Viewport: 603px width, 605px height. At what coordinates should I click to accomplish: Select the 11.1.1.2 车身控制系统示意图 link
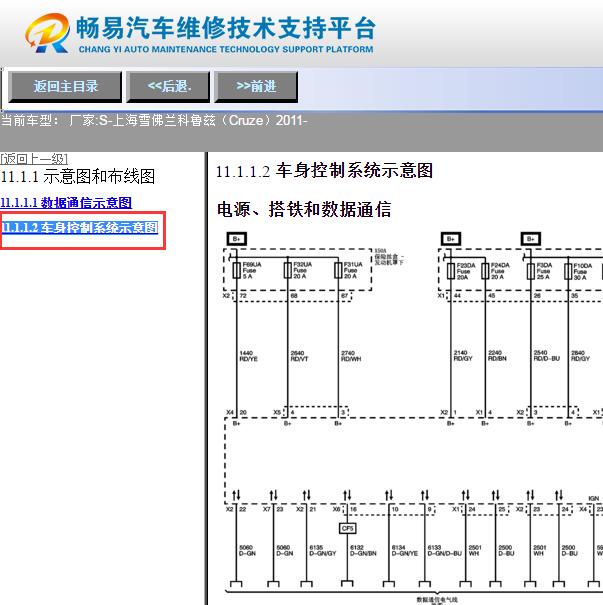point(80,228)
